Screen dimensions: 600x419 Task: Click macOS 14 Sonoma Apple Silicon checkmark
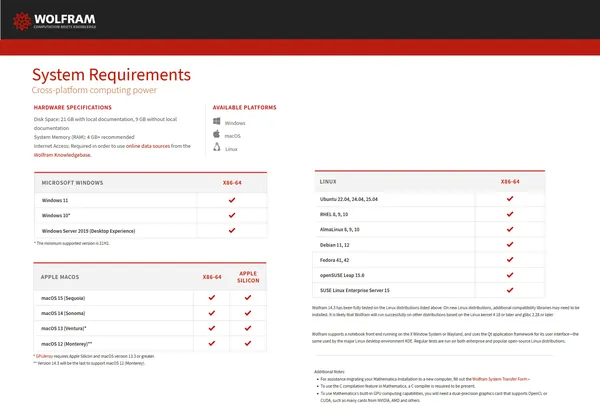(248, 313)
